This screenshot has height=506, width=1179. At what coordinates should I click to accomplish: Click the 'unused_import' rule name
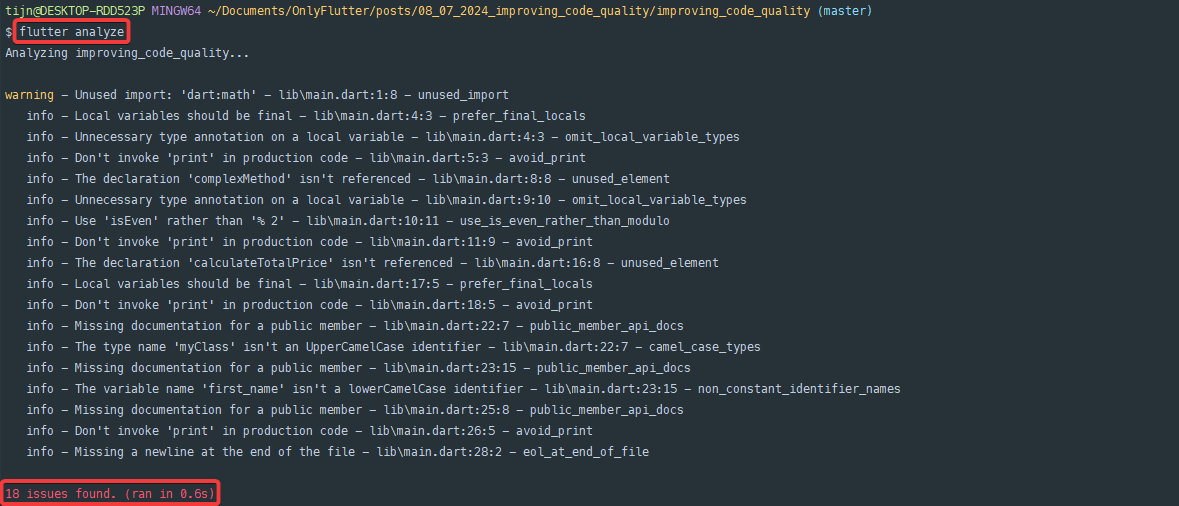click(463, 95)
